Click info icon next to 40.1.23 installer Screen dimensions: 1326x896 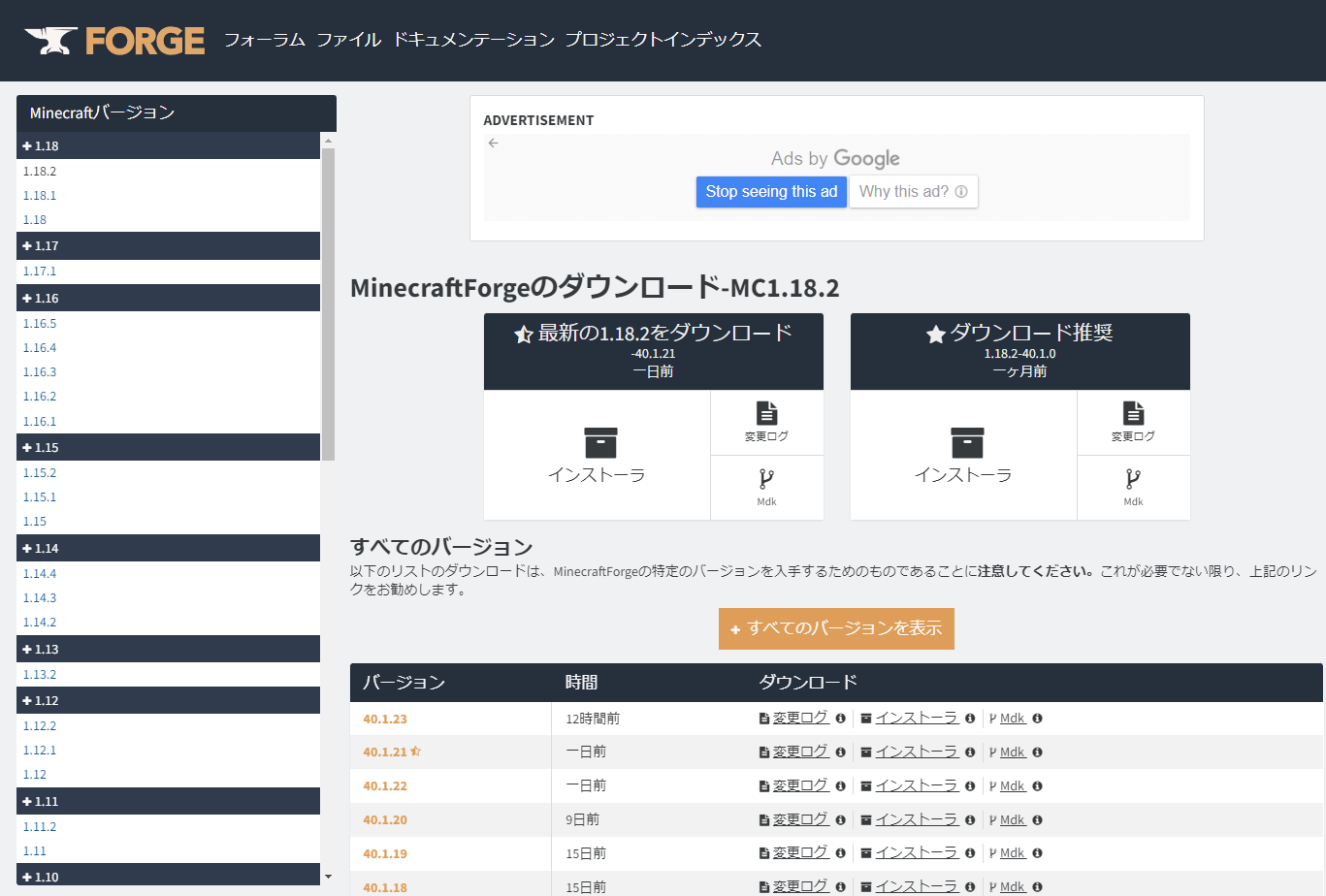[970, 719]
